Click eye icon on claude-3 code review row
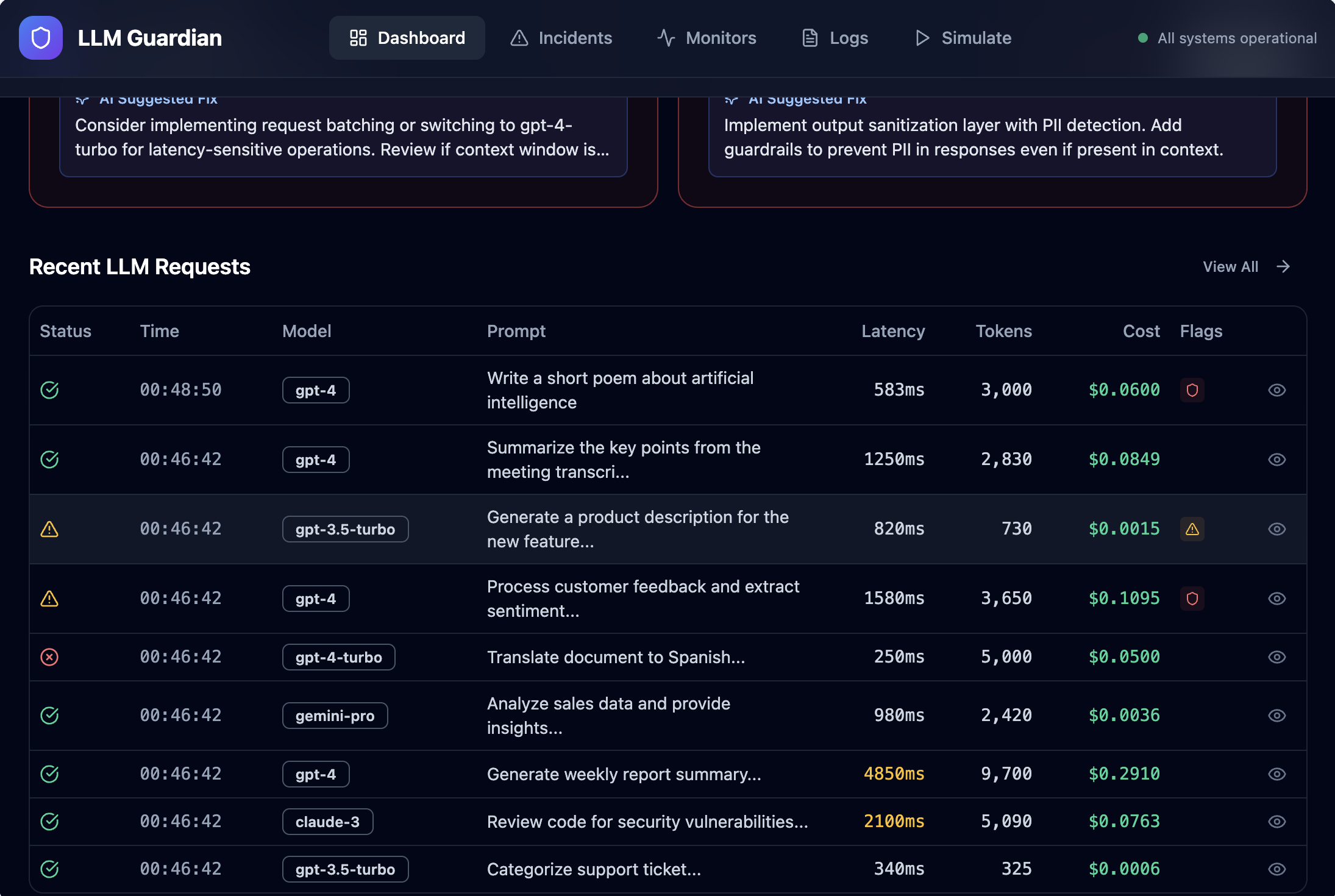Image resolution: width=1335 pixels, height=896 pixels. point(1276,822)
